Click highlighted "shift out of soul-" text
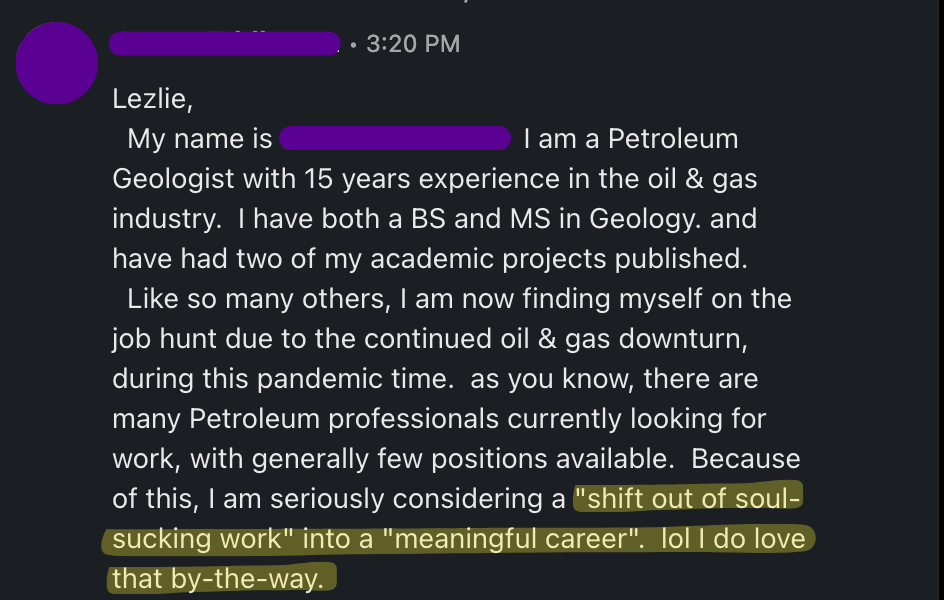944x600 pixels. tap(687, 499)
